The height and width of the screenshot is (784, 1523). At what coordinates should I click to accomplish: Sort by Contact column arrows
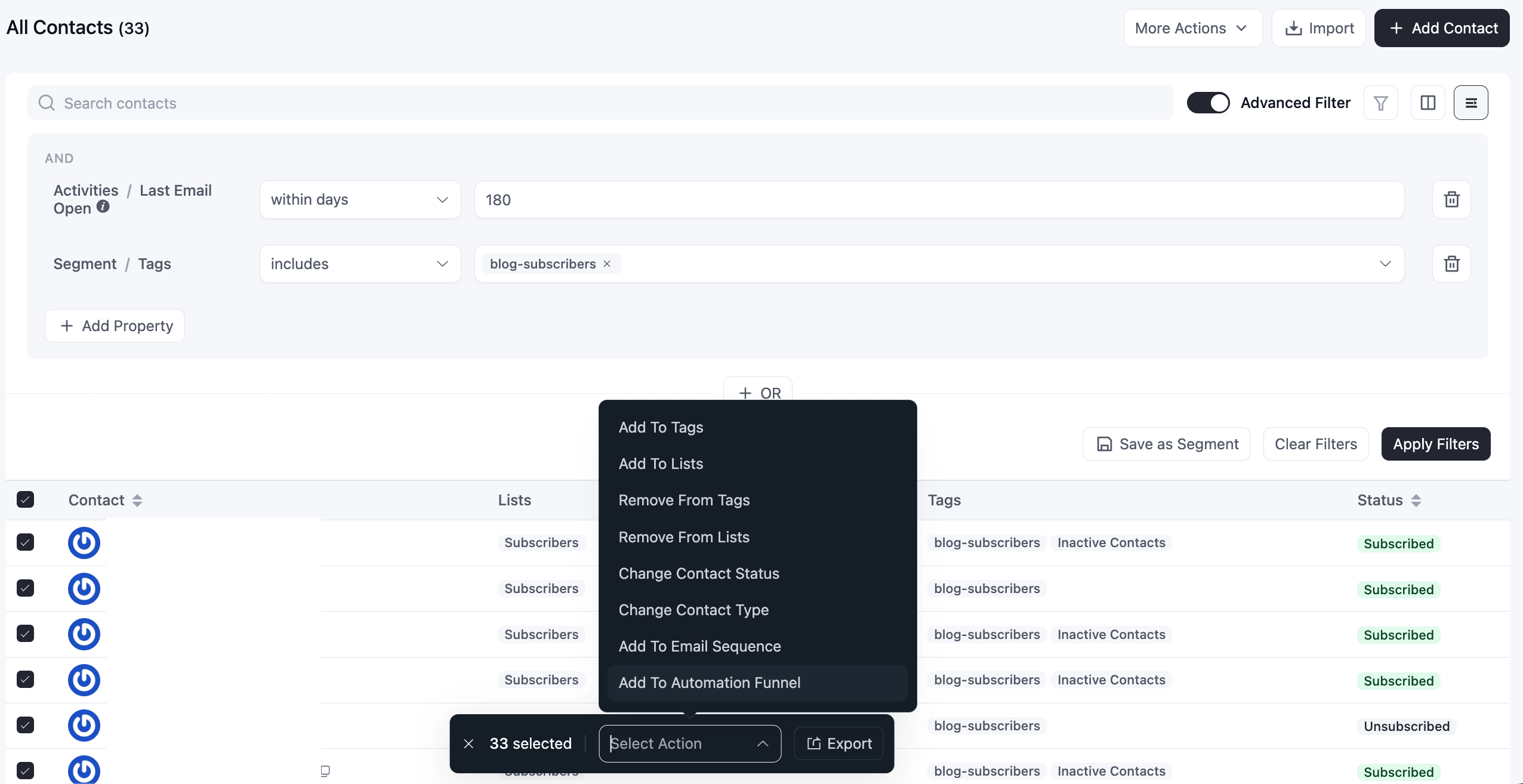[x=137, y=500]
